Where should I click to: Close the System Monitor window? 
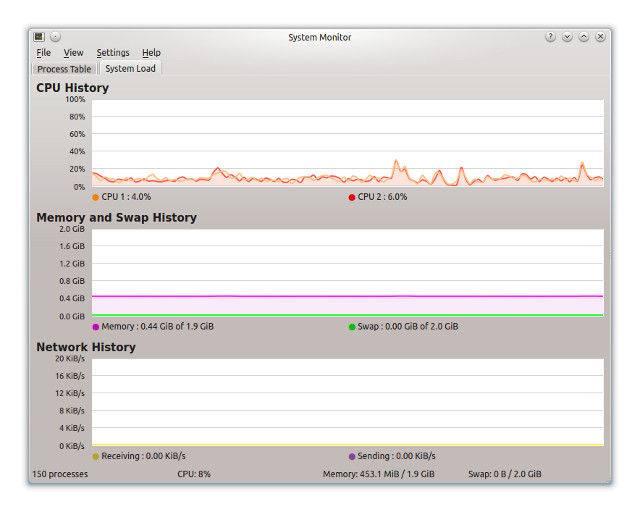[600, 37]
